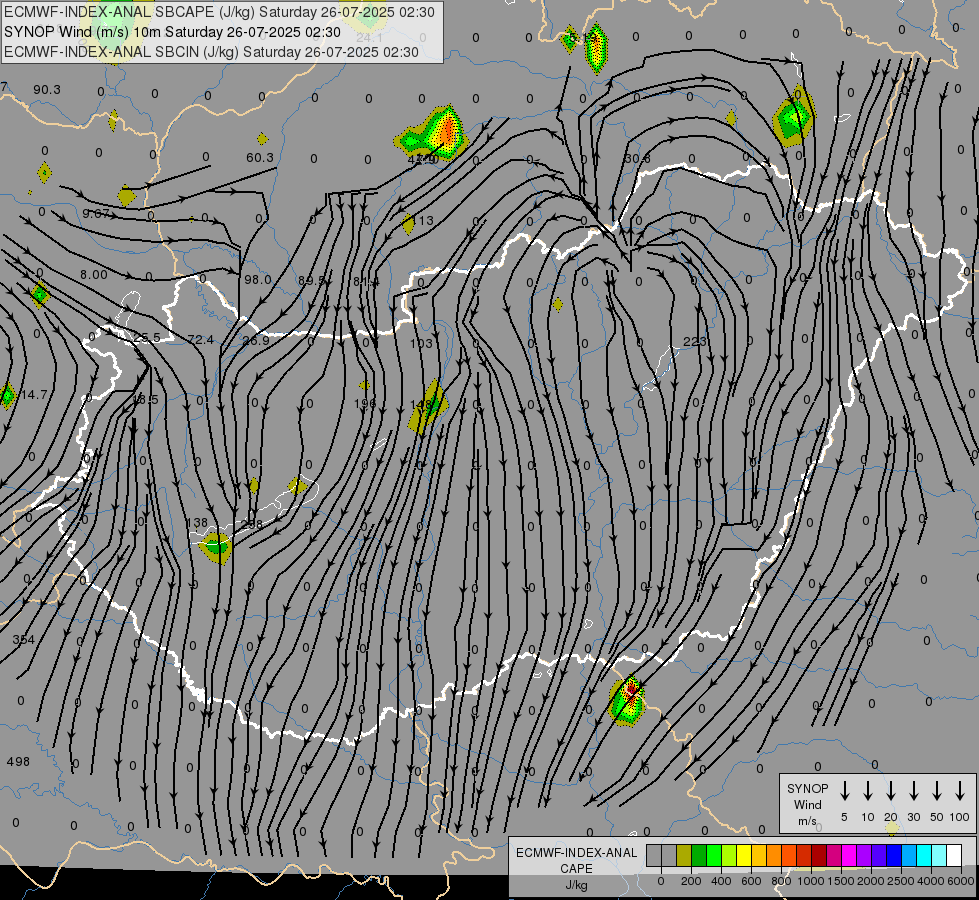Pick the pure yellow swatch in CAPE legend
Screen dimensions: 979x900
click(744, 856)
